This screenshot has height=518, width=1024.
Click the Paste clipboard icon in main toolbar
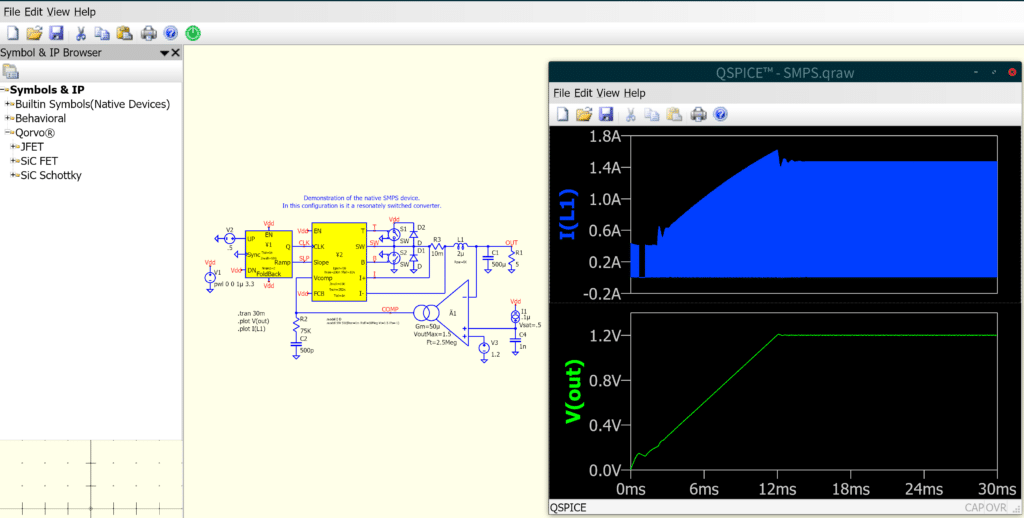(124, 33)
